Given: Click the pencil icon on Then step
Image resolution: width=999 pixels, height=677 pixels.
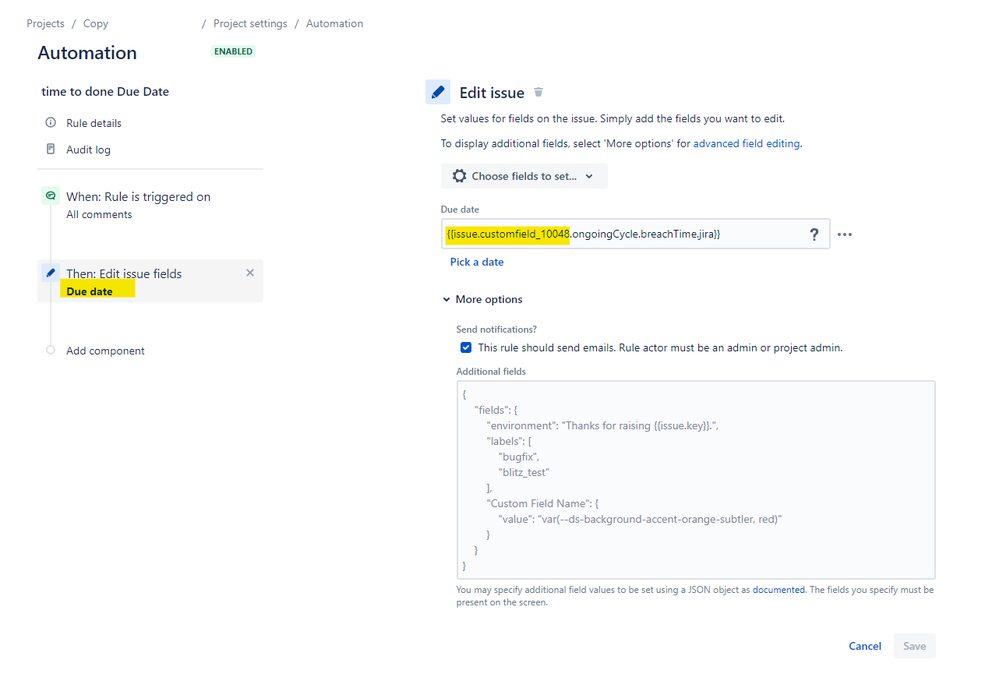Looking at the screenshot, I should coord(50,273).
